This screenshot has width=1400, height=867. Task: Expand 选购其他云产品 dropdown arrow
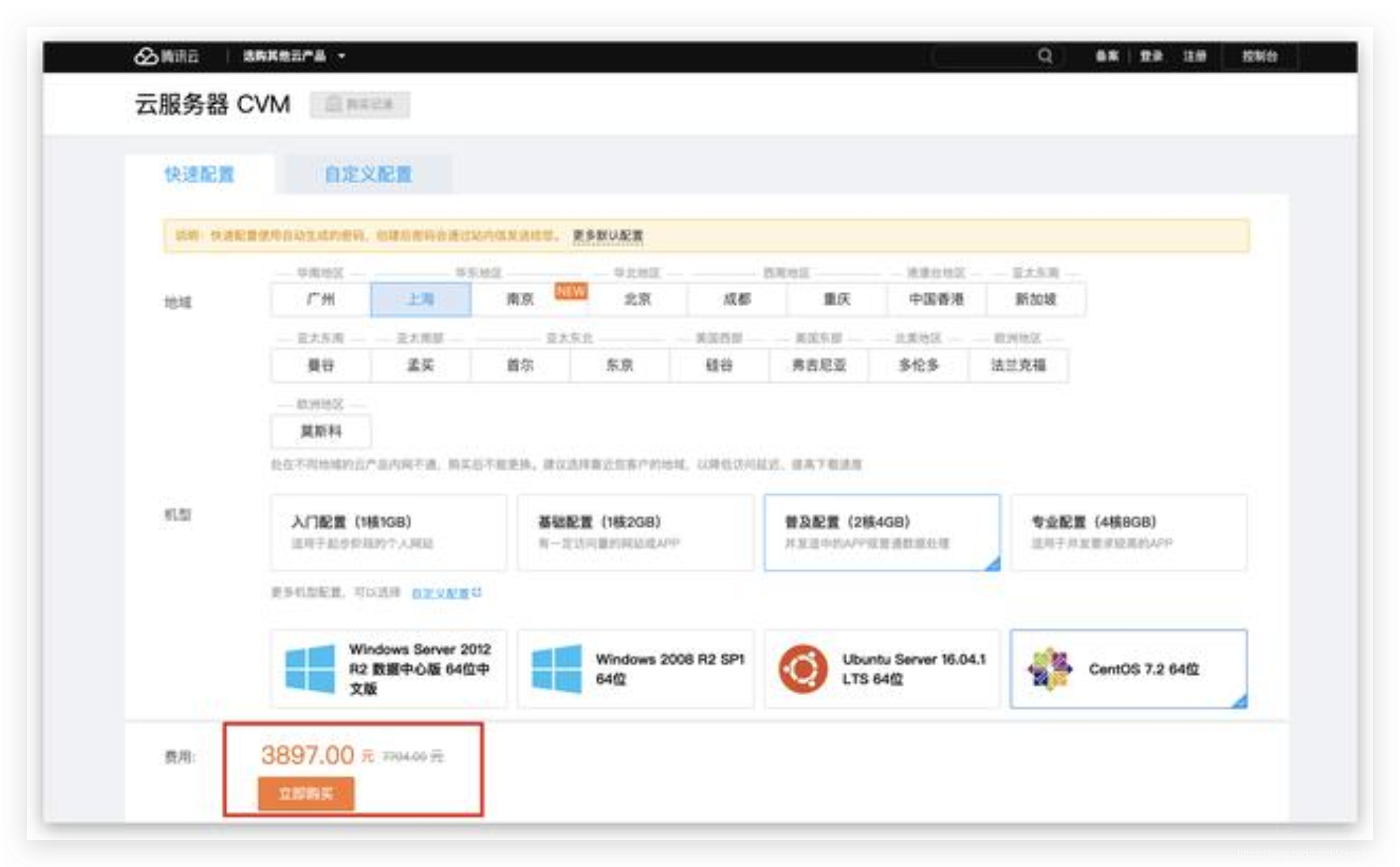[342, 56]
